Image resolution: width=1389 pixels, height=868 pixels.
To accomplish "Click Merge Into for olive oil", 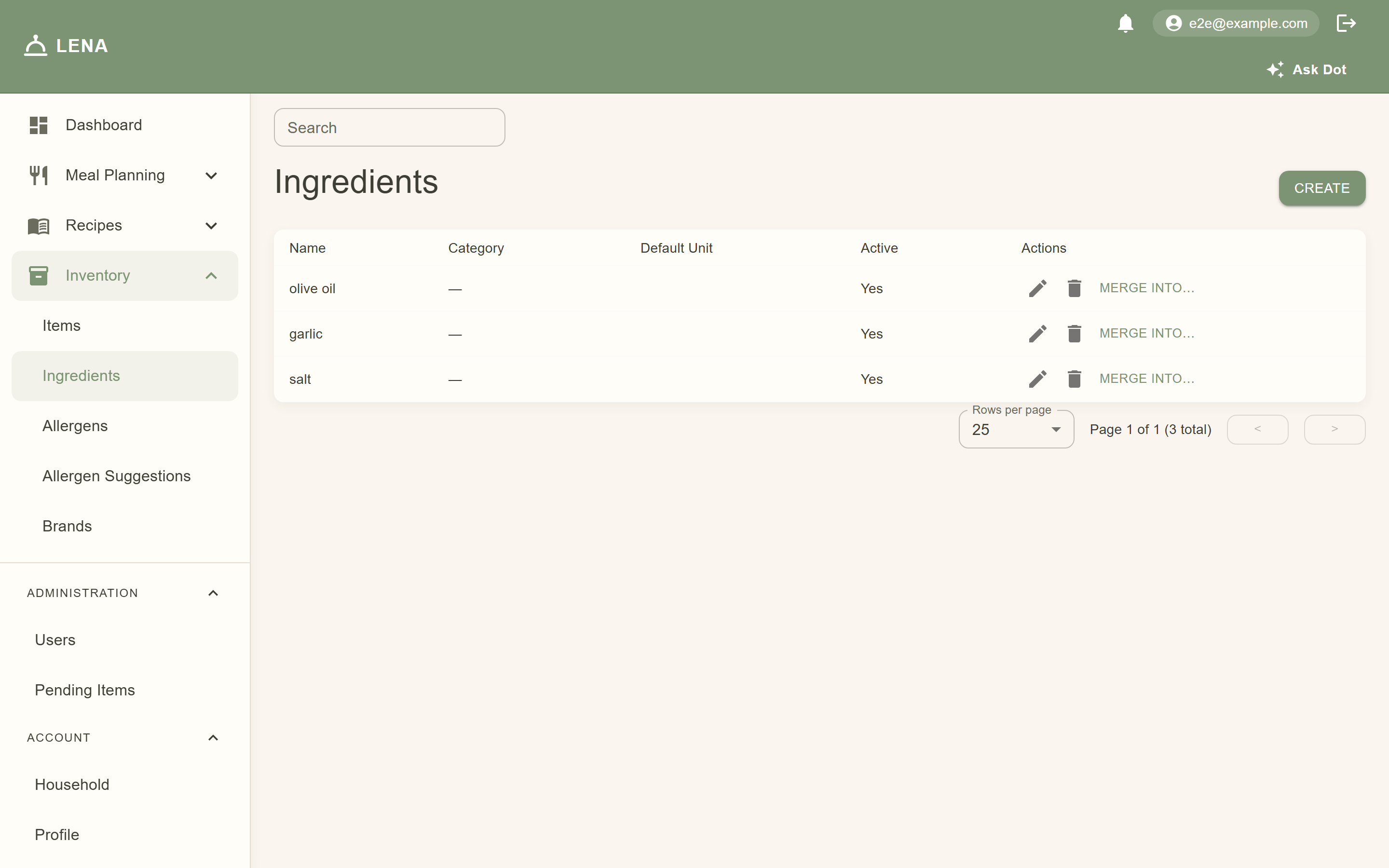I will pyautogui.click(x=1147, y=288).
